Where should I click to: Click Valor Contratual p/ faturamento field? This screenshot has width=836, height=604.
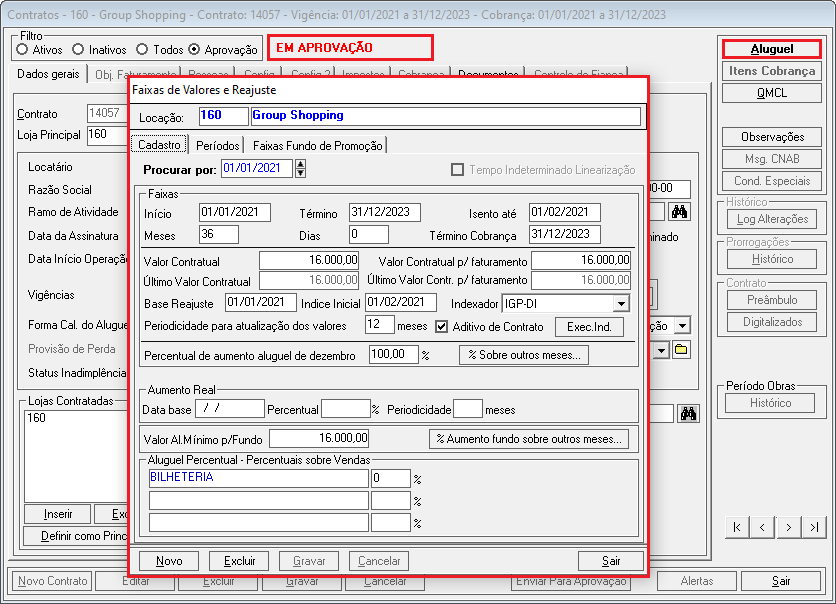581,261
